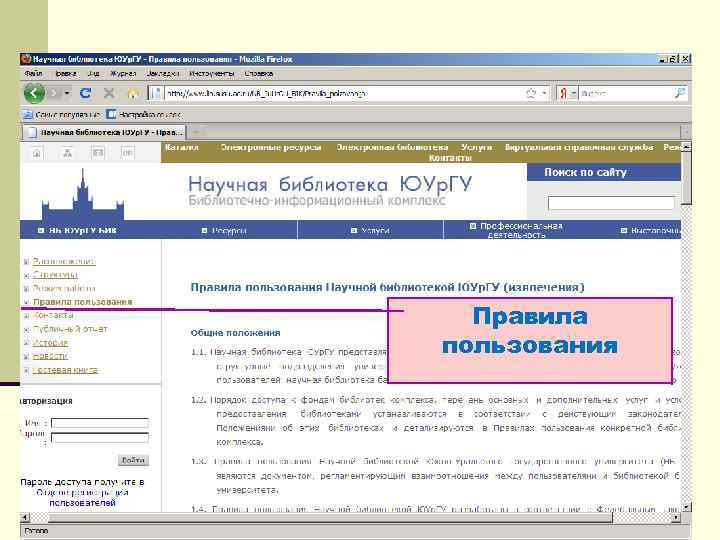The image size is (720, 540).
Task: Open the Справка menu
Action: [259, 73]
